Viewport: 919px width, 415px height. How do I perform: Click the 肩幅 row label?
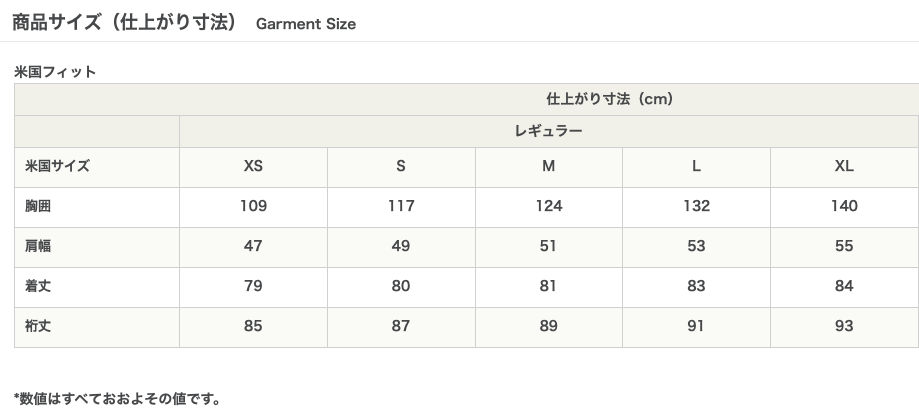(x=38, y=246)
